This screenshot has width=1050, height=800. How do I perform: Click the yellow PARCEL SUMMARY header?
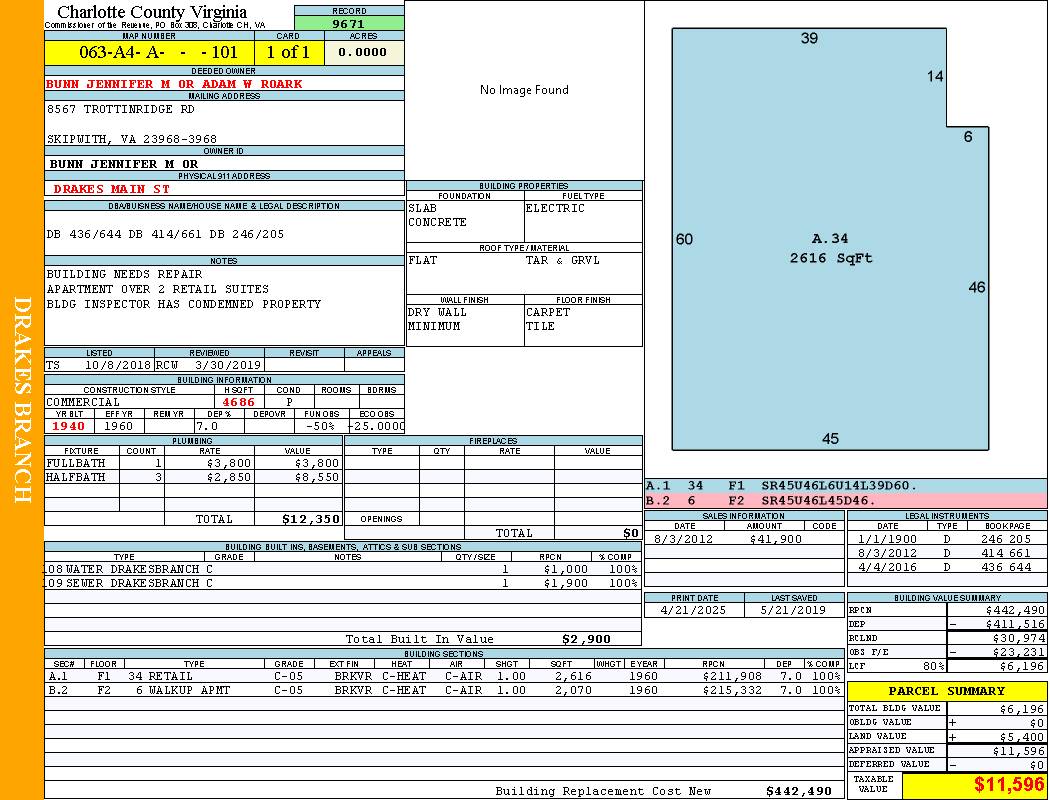(946, 691)
